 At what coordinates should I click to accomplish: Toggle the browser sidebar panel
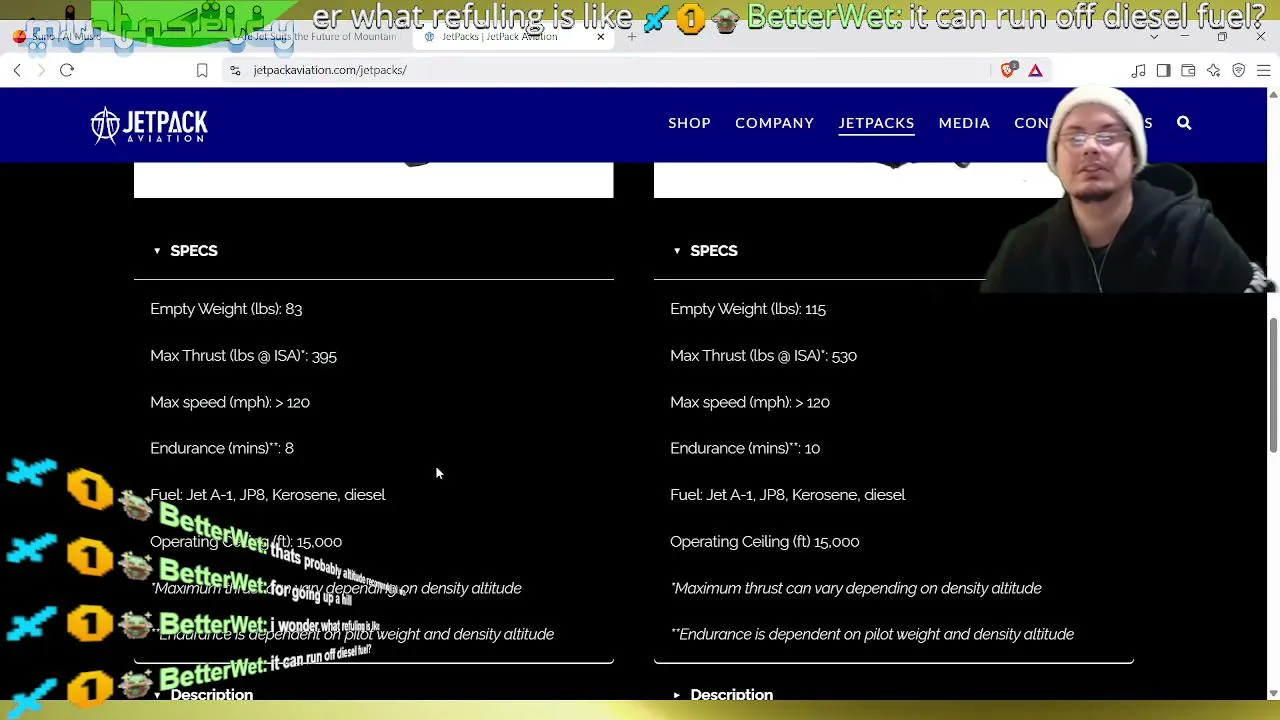click(x=1163, y=70)
